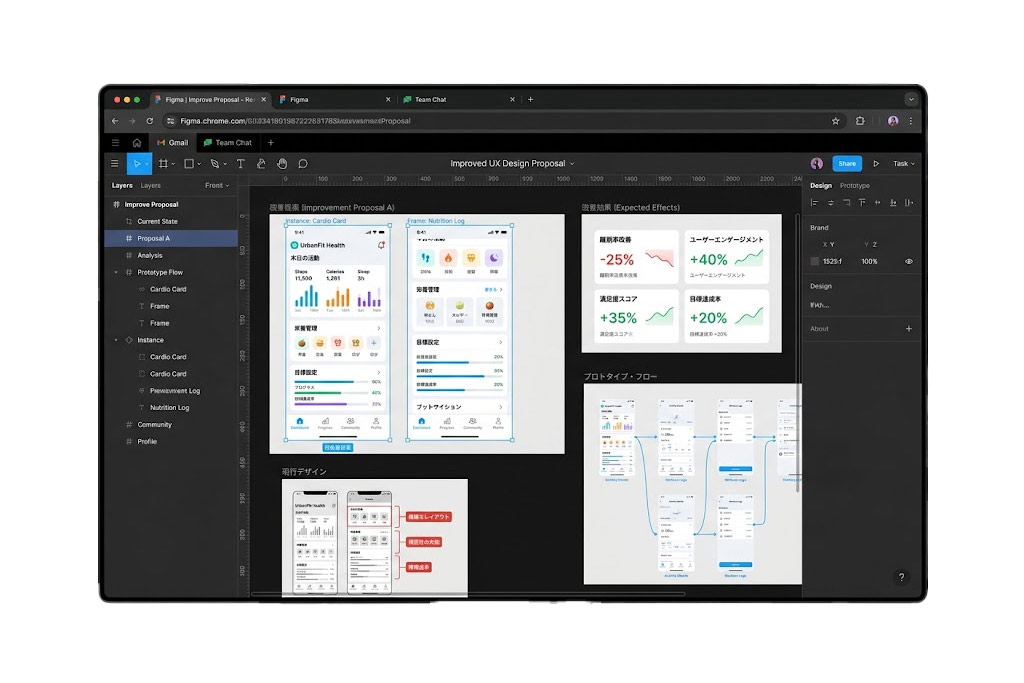Open the collaborator avatar in the Figma toolbar

pyautogui.click(x=816, y=164)
